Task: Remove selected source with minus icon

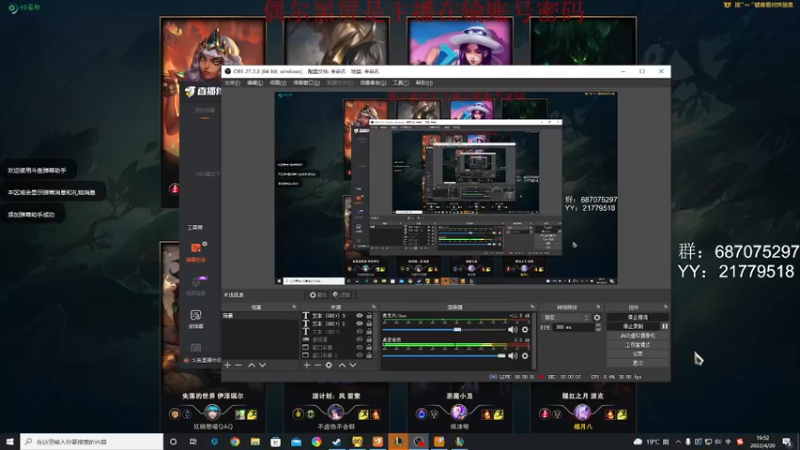Action: pyautogui.click(x=317, y=365)
